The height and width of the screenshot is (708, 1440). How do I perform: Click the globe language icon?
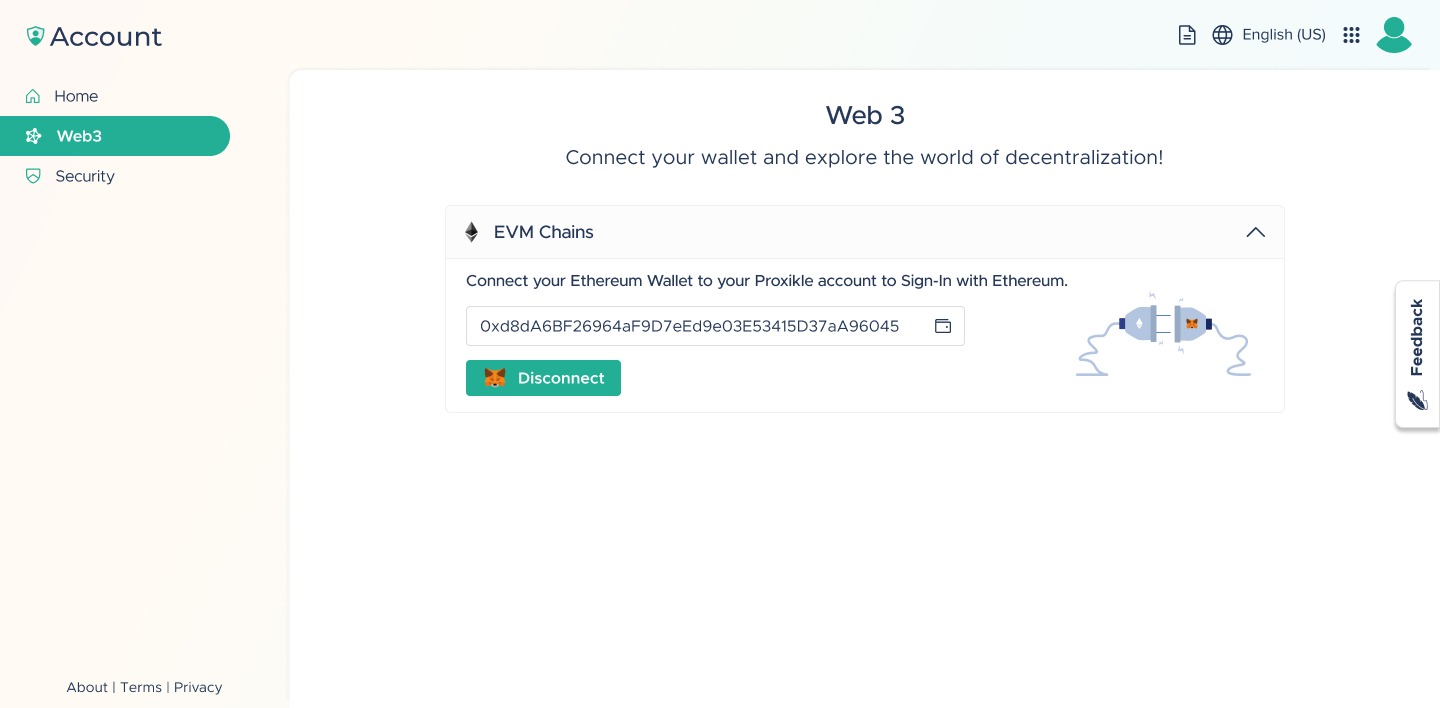(x=1222, y=35)
